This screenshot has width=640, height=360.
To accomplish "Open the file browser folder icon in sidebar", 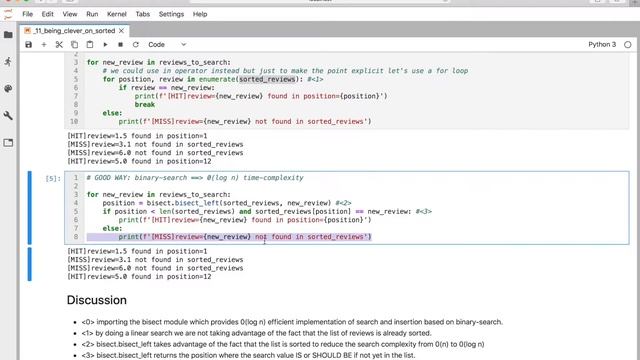I will pos(8,35).
